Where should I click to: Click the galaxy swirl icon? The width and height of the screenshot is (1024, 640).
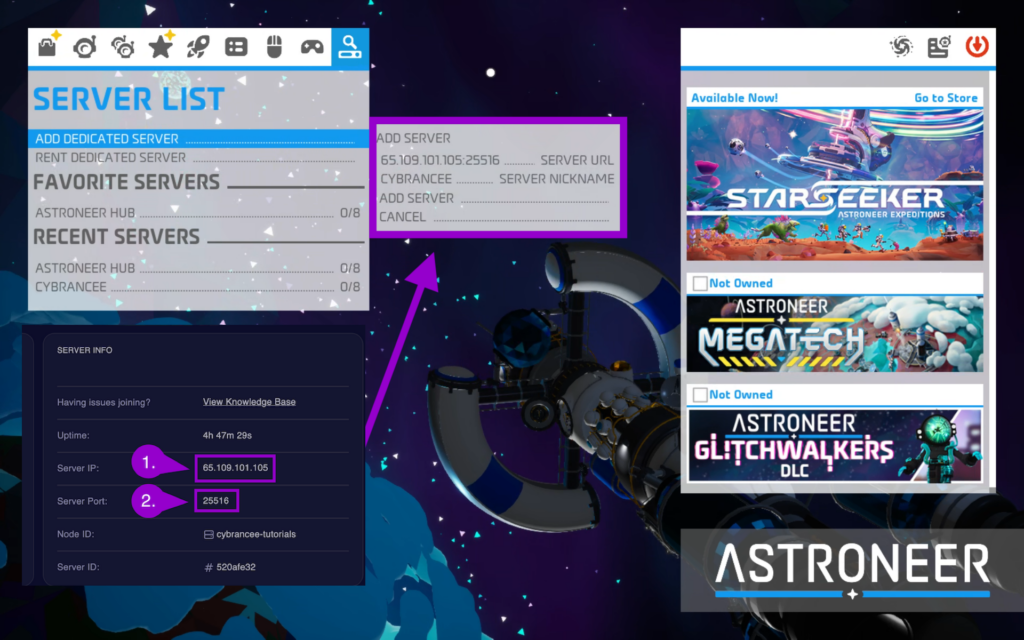coord(901,47)
